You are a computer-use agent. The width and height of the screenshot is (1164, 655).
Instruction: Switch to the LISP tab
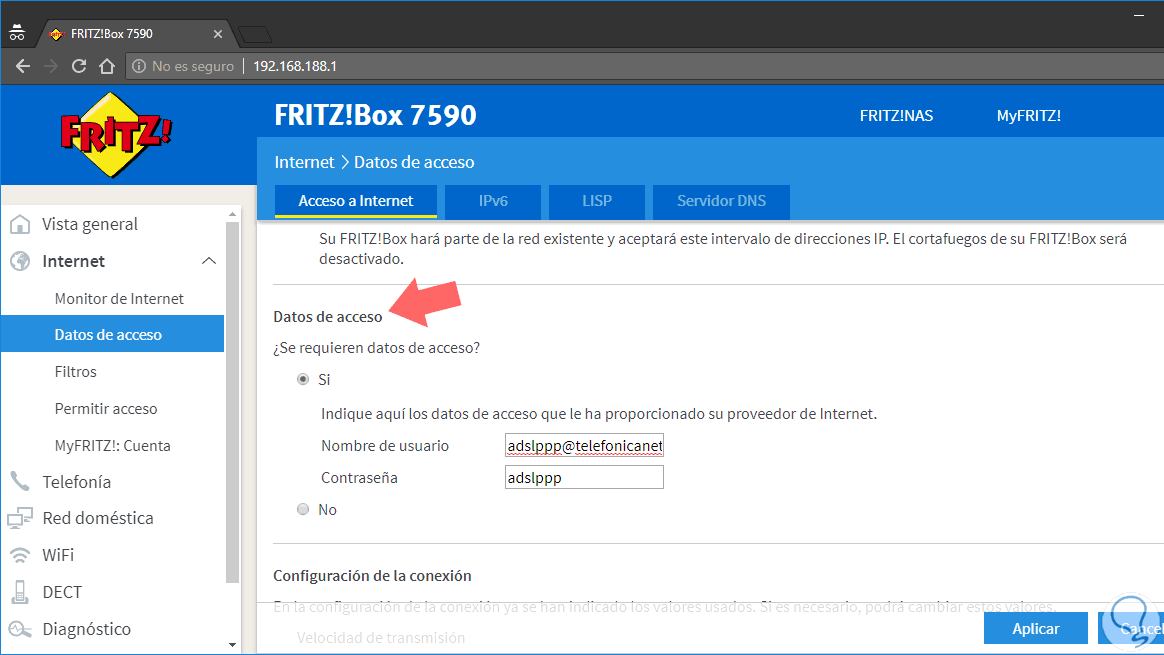pyautogui.click(x=597, y=201)
